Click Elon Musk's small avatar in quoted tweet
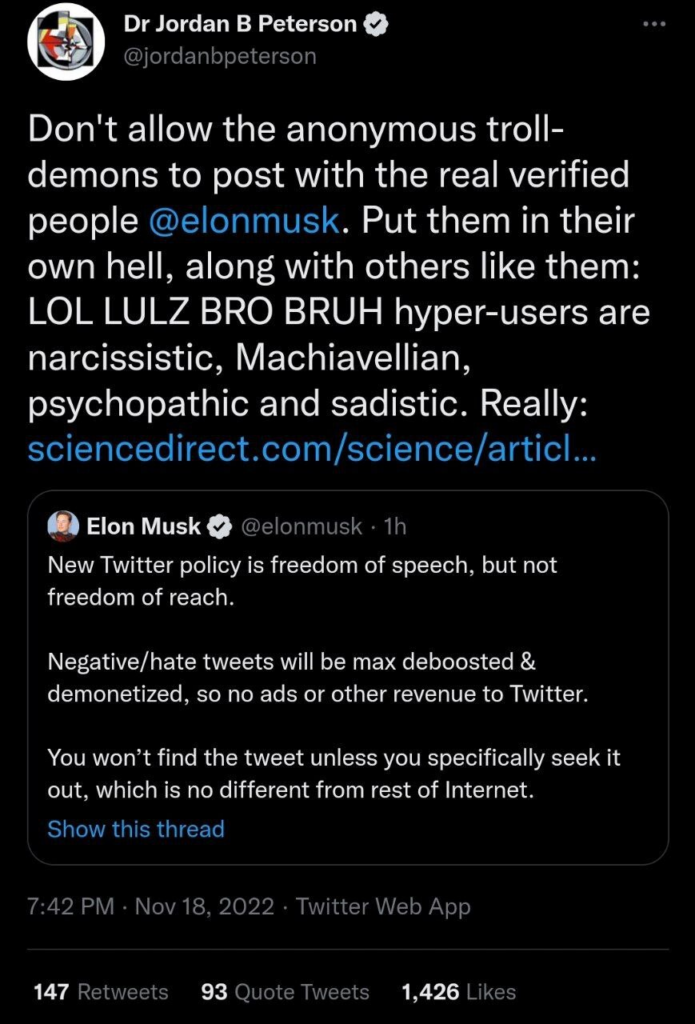 tap(64, 526)
